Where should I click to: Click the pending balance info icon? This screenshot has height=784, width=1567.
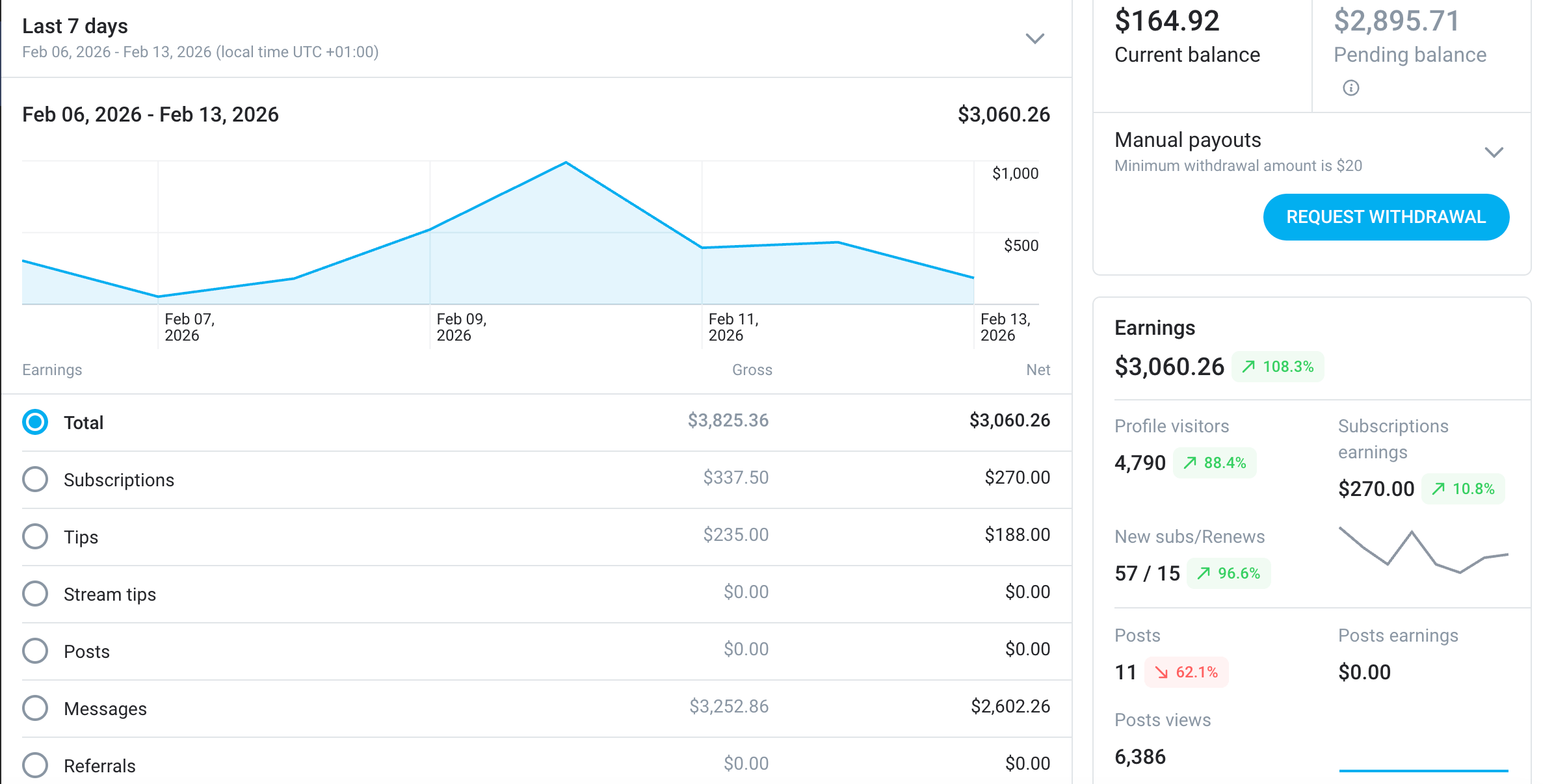(1350, 88)
